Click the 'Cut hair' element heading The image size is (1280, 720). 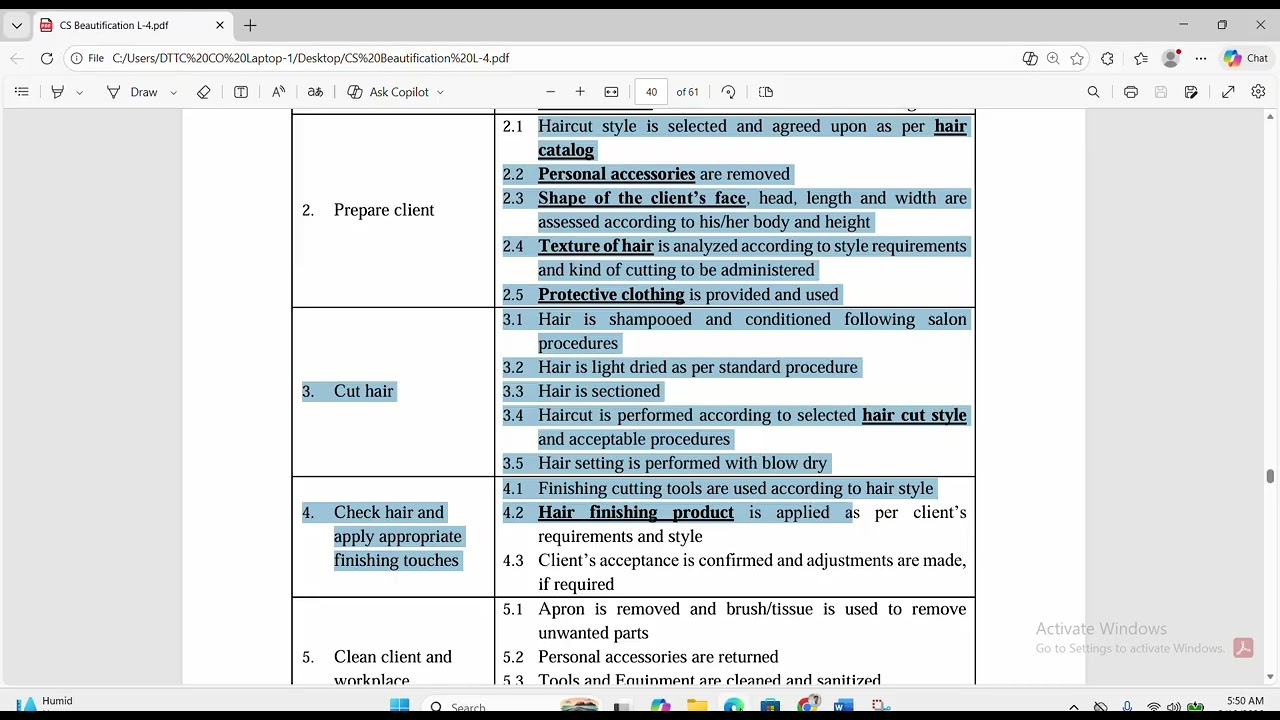click(363, 391)
